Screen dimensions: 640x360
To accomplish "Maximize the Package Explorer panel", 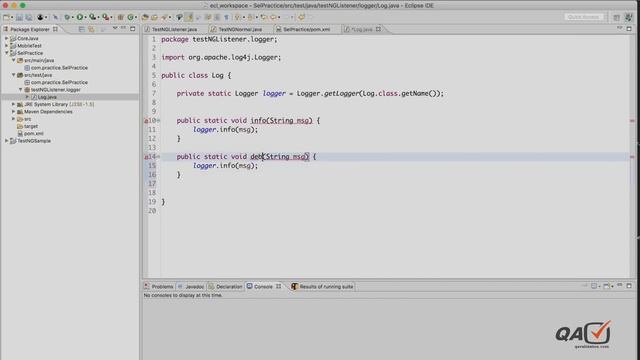I will coord(133,29).
